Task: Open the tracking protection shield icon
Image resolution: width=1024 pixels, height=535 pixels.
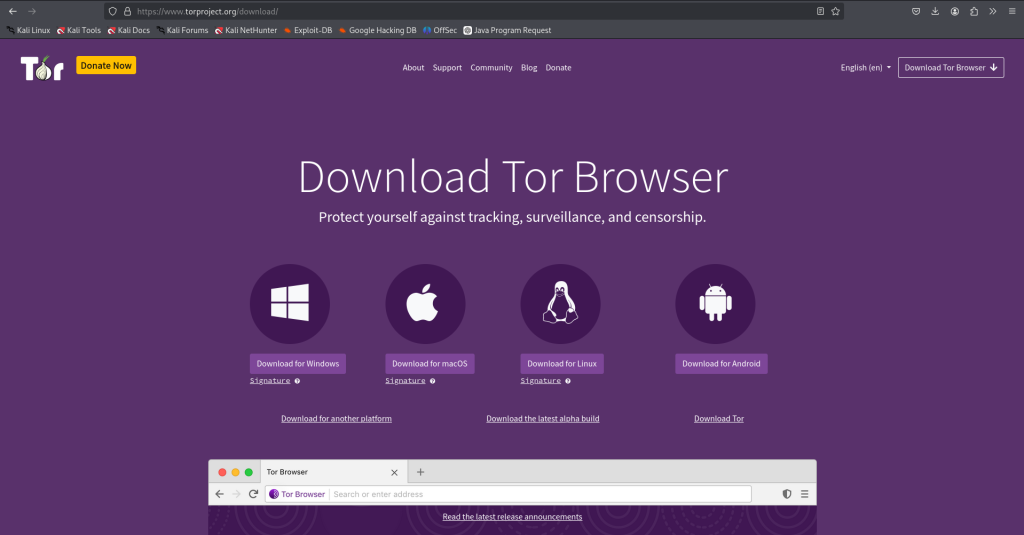Action: tap(112, 11)
